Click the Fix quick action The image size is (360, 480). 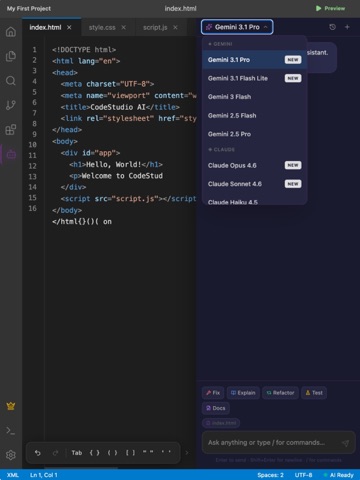pos(213,393)
